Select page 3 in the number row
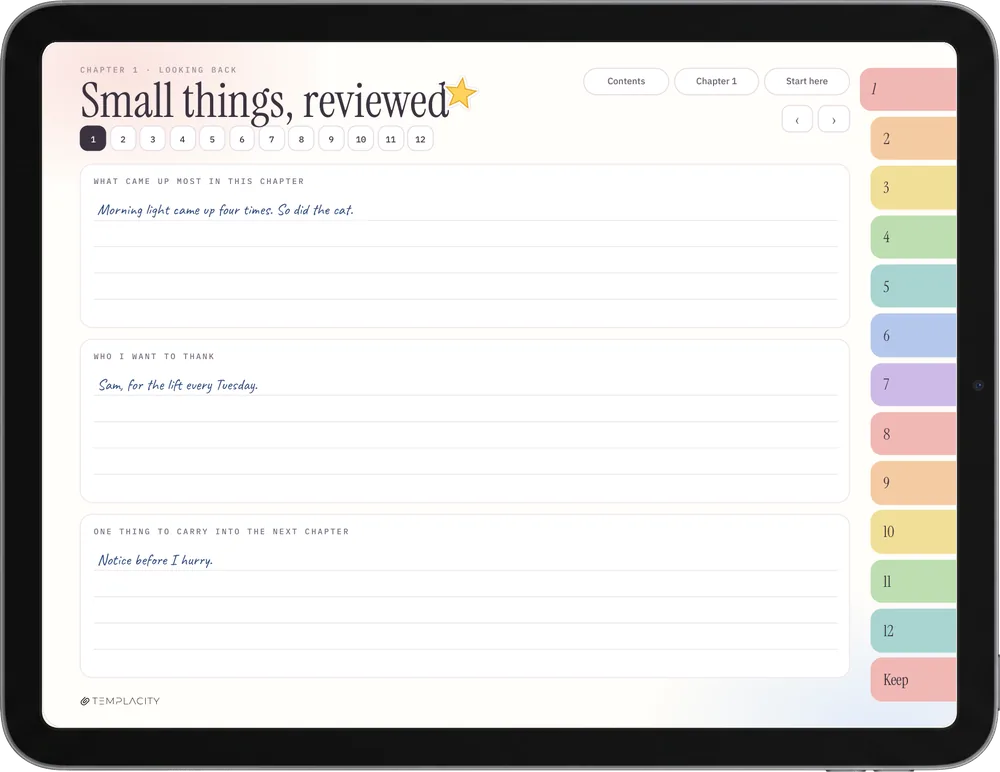The height and width of the screenshot is (772, 1000). (x=152, y=139)
